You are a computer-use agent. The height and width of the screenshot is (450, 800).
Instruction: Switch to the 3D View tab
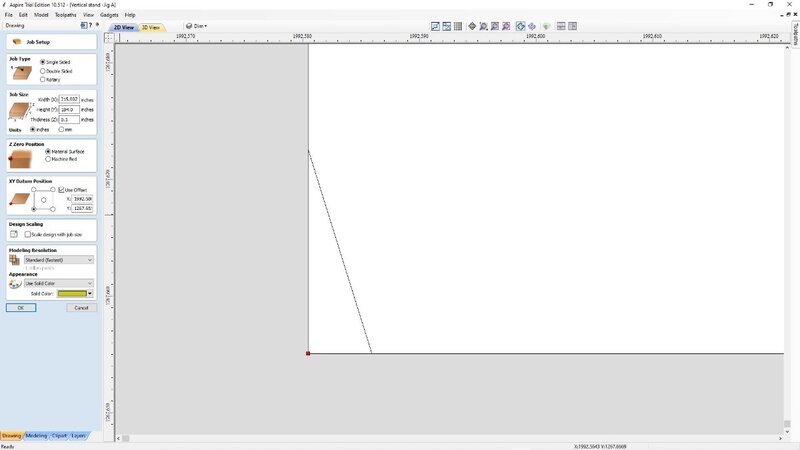151,27
